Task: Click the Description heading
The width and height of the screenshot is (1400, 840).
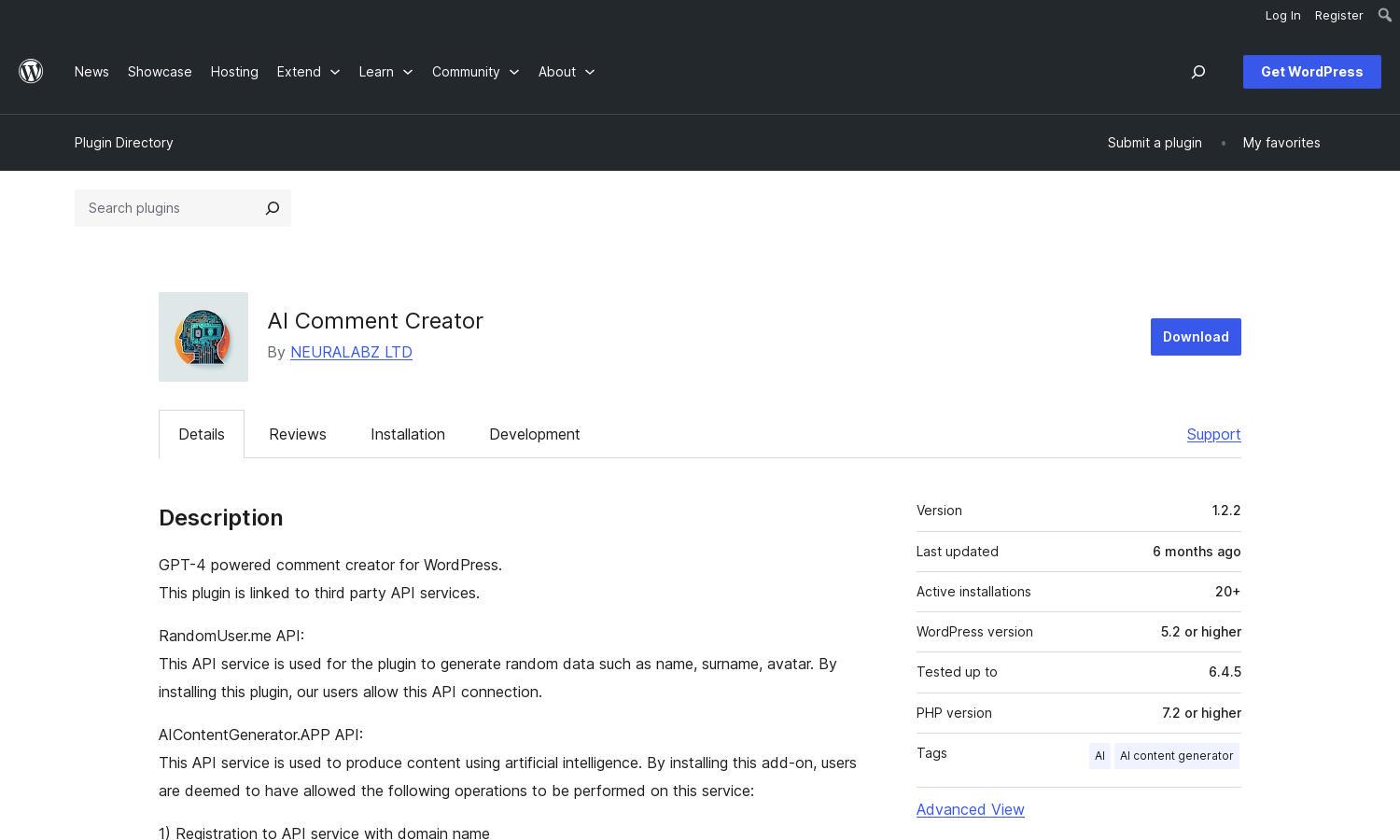Action: [x=221, y=518]
